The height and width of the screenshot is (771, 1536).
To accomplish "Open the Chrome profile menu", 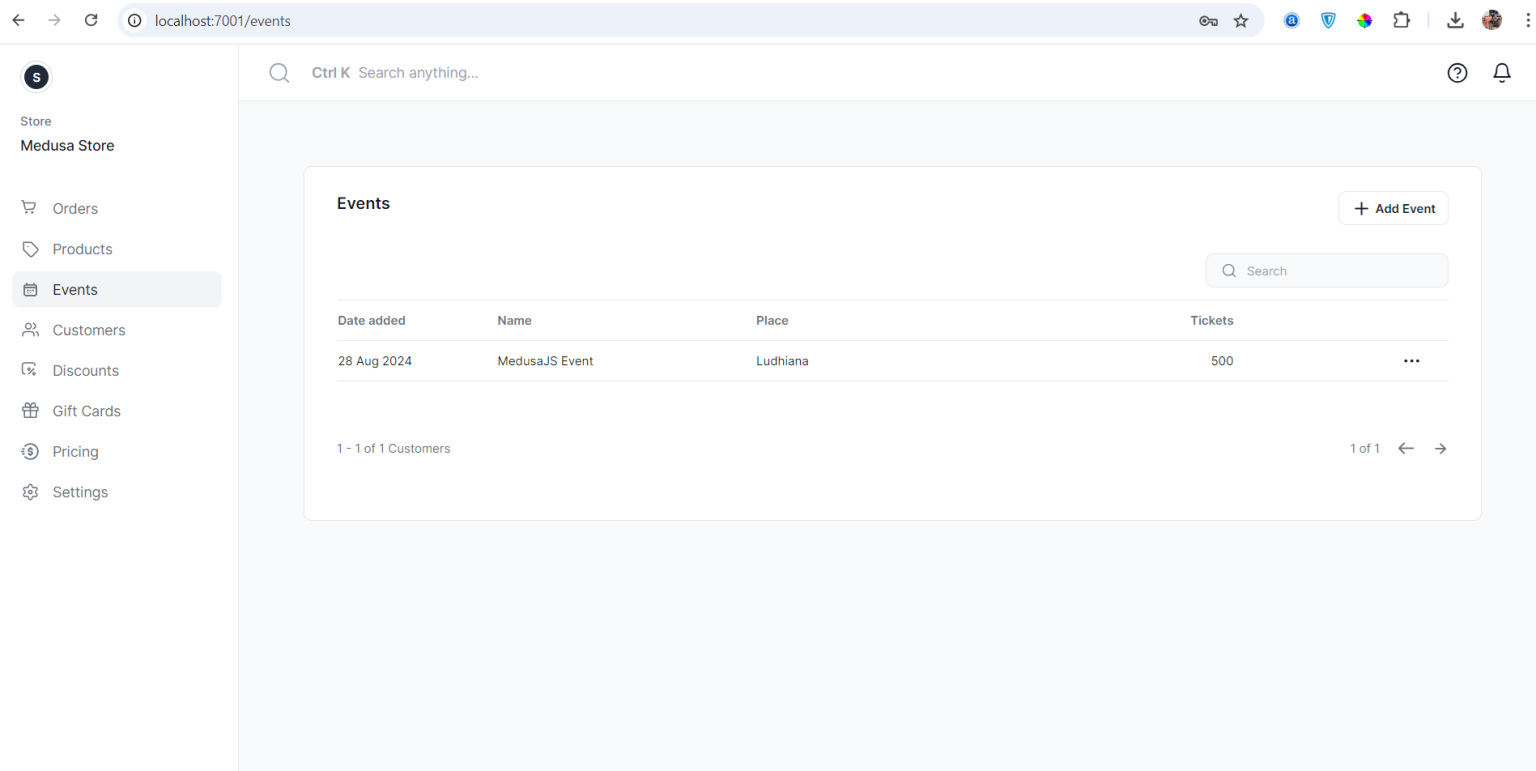I will [x=1491, y=20].
